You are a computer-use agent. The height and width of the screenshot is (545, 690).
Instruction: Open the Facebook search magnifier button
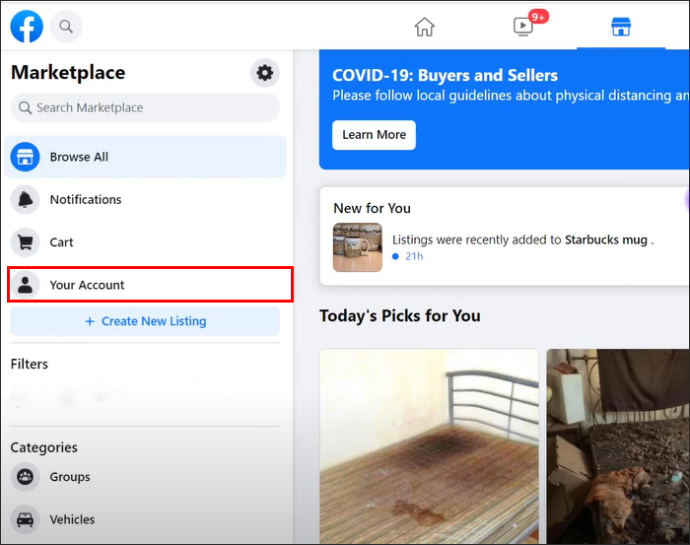click(66, 26)
